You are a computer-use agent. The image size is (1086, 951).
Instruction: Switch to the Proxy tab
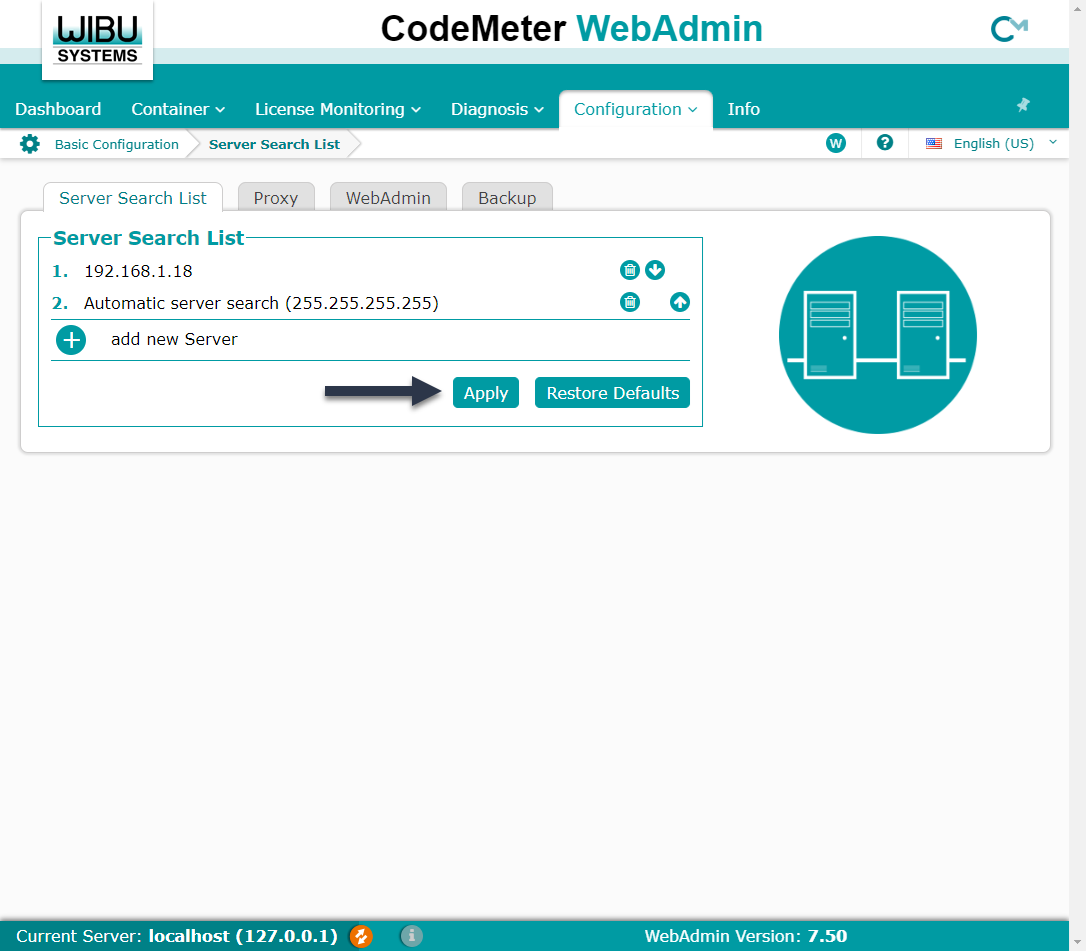(276, 198)
